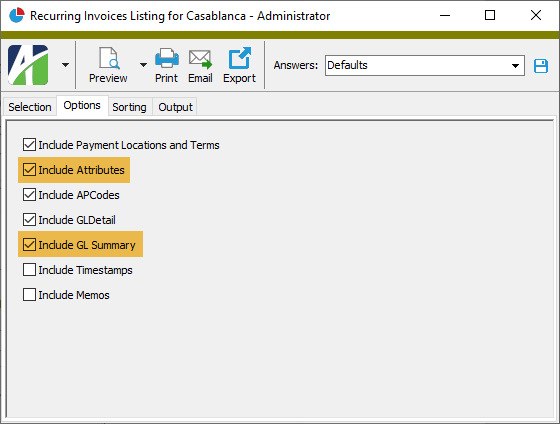This screenshot has width=560, height=424.
Task: Toggle the Include Attributes checkbox
Action: (x=29, y=170)
